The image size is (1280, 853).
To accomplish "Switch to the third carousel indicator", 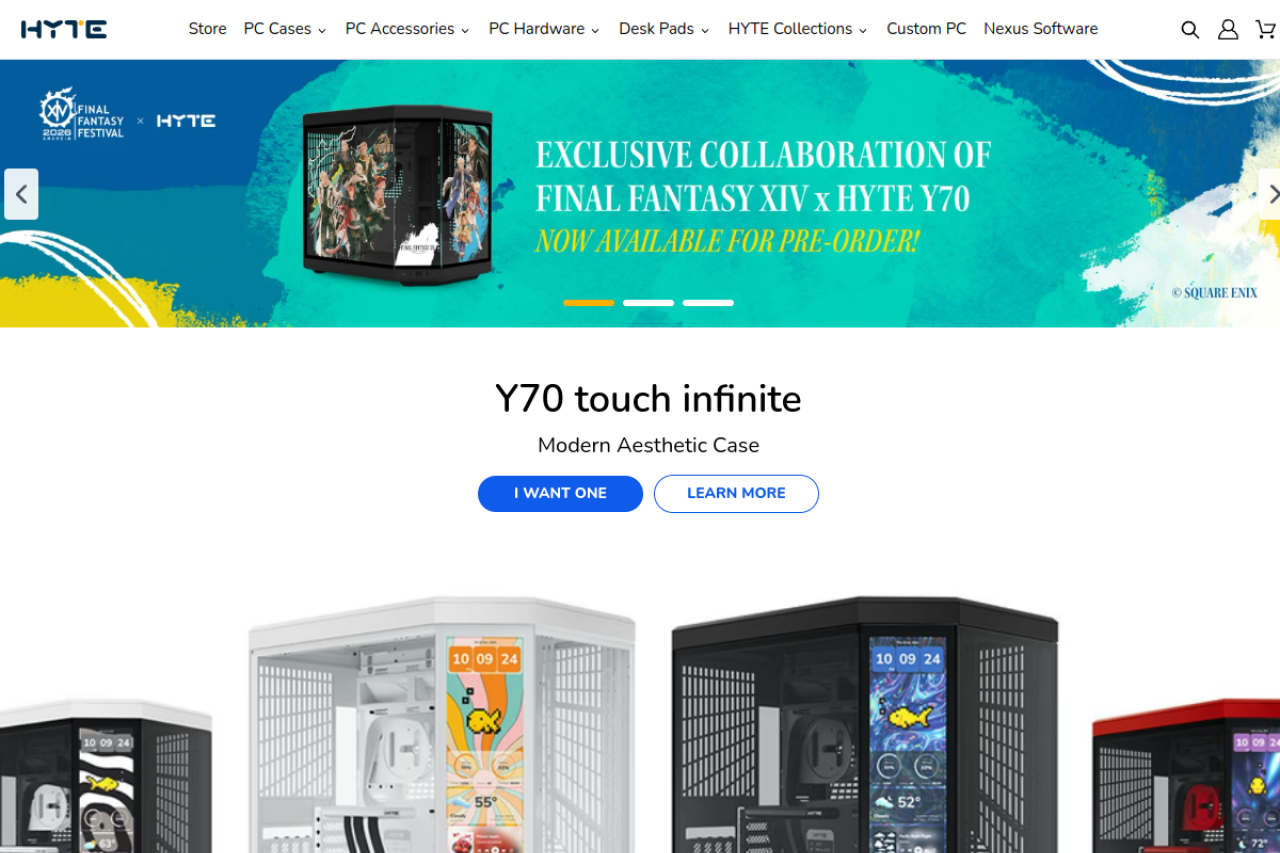I will (708, 303).
